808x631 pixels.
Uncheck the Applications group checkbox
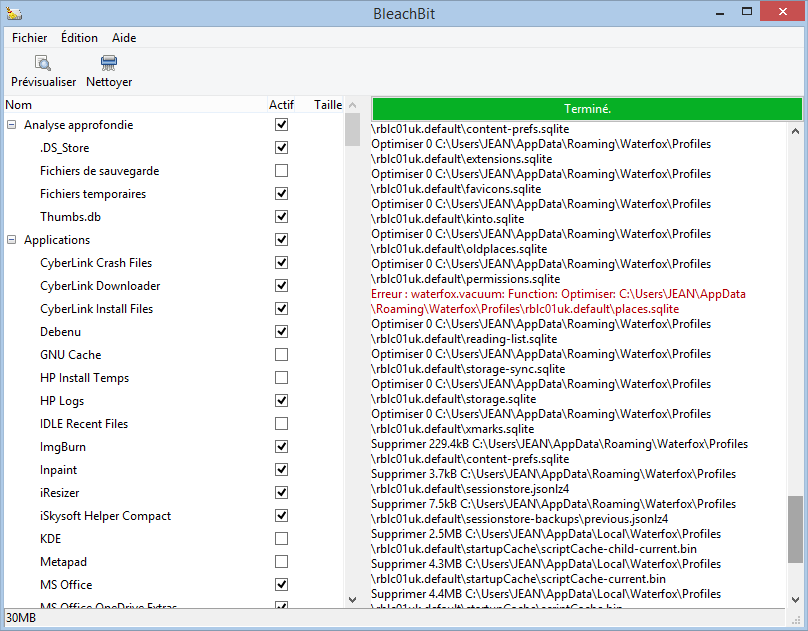pos(281,240)
